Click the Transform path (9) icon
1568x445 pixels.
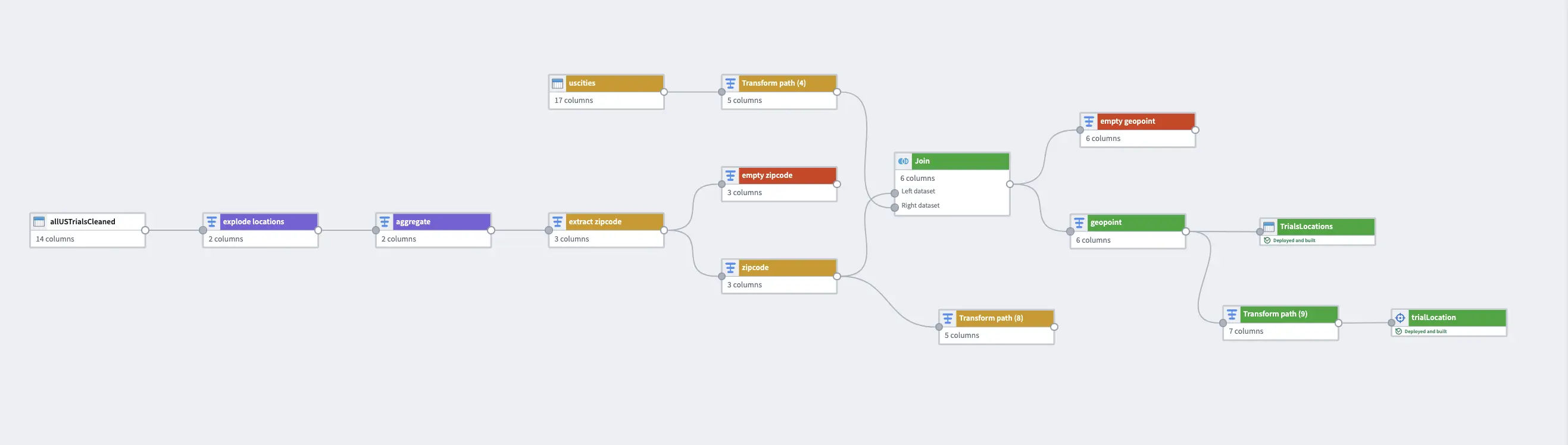(1232, 314)
